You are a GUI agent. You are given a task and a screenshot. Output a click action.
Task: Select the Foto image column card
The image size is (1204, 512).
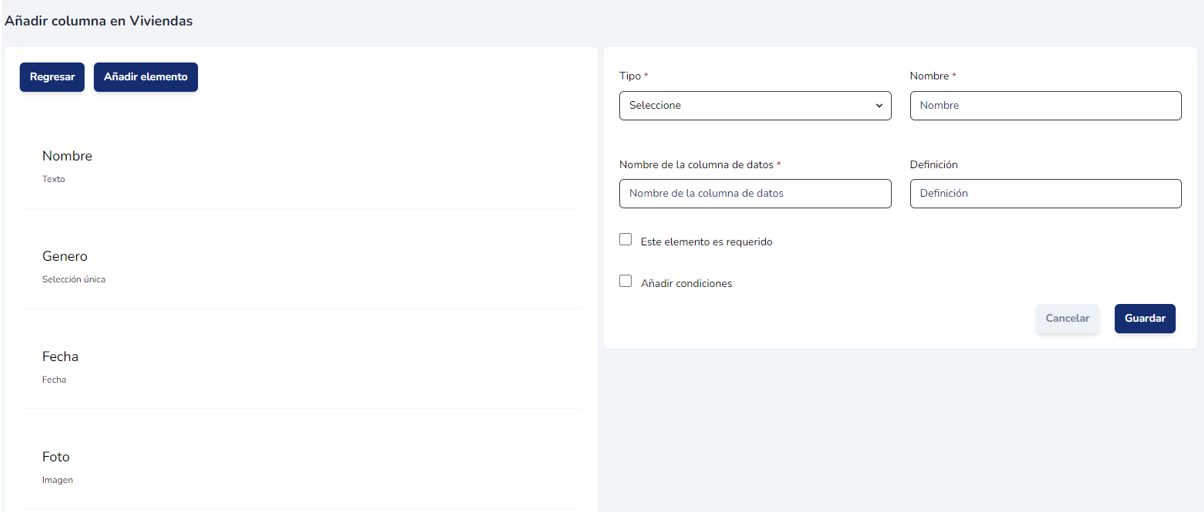click(300, 467)
